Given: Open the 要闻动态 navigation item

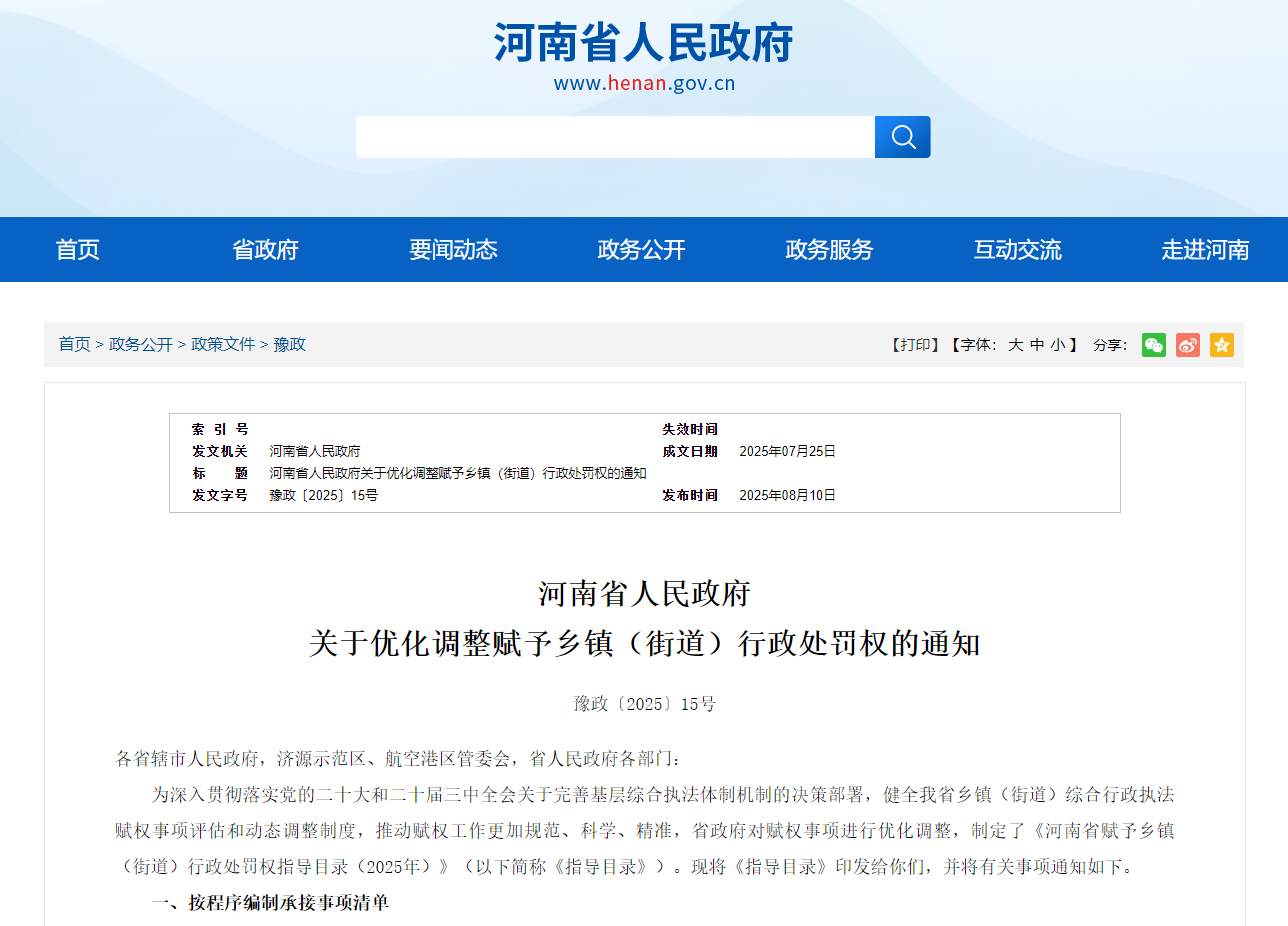Looking at the screenshot, I should (453, 250).
